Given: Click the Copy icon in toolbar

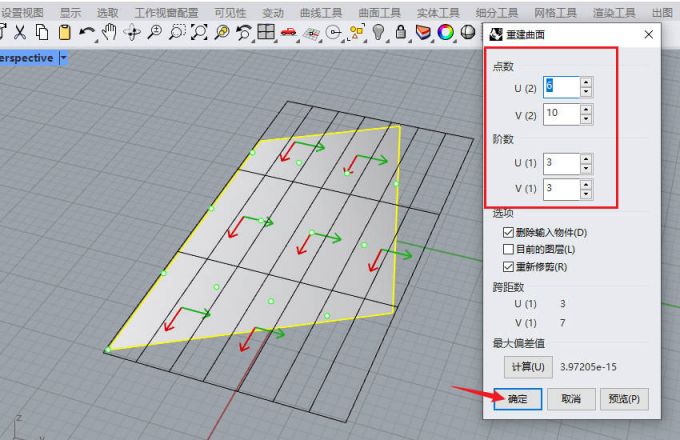Looking at the screenshot, I should point(42,33).
